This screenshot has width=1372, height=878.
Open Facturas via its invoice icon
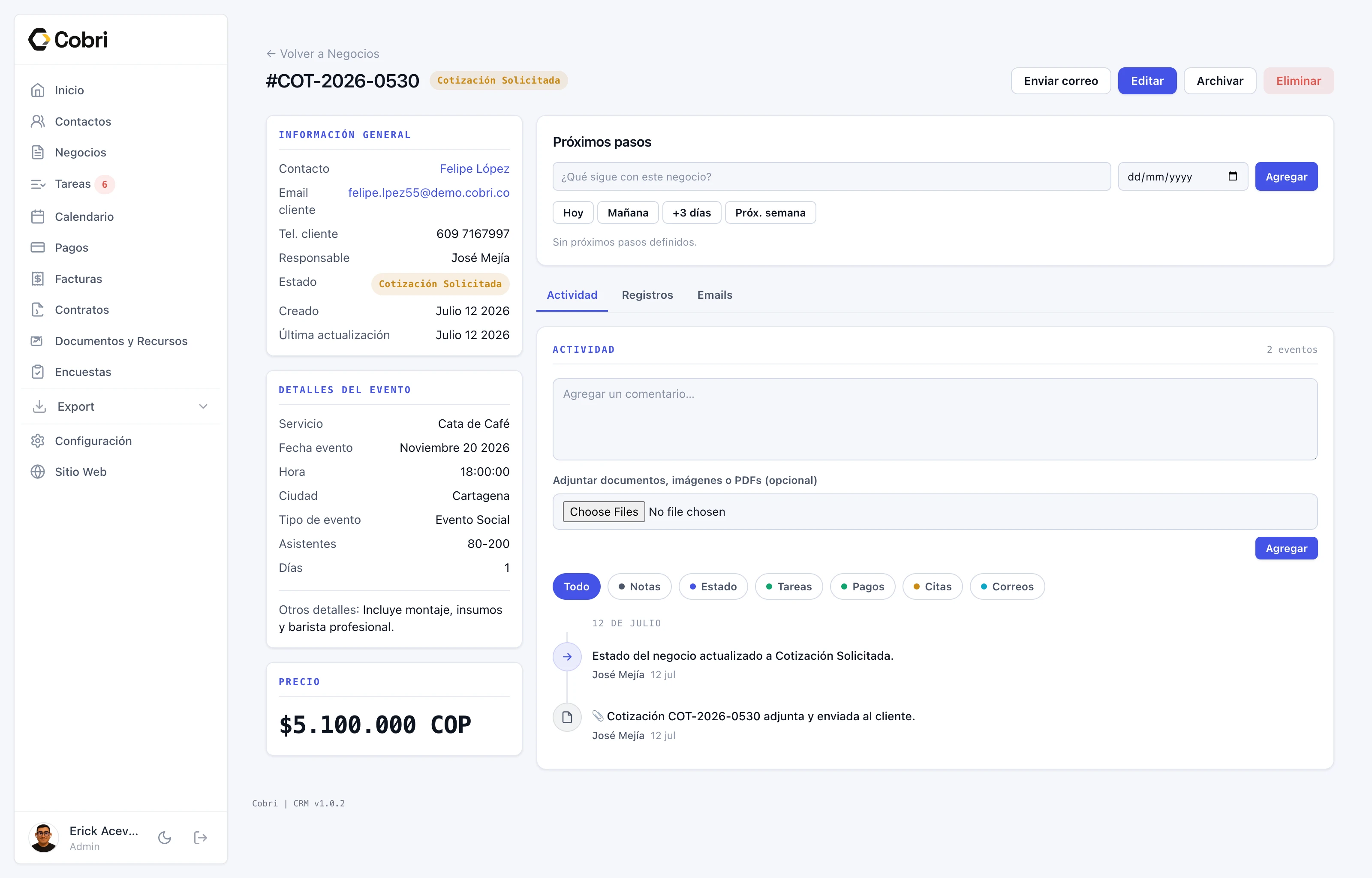(38, 279)
